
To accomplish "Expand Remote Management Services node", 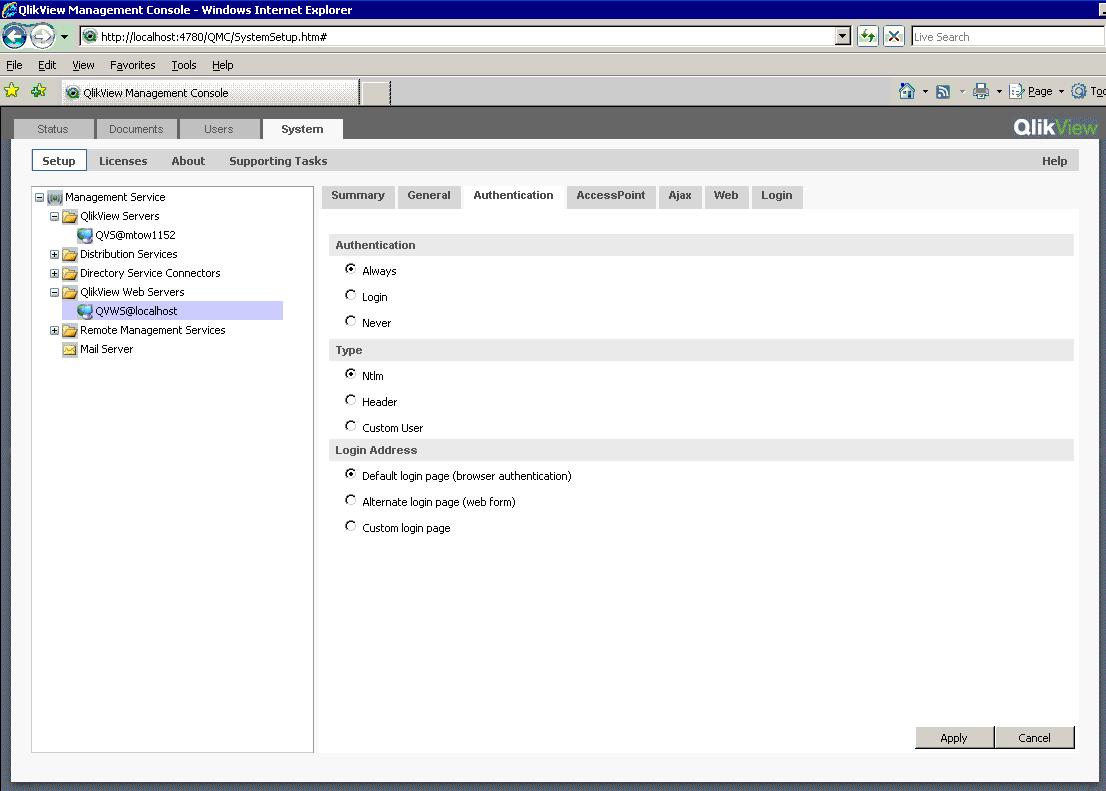I will [54, 331].
